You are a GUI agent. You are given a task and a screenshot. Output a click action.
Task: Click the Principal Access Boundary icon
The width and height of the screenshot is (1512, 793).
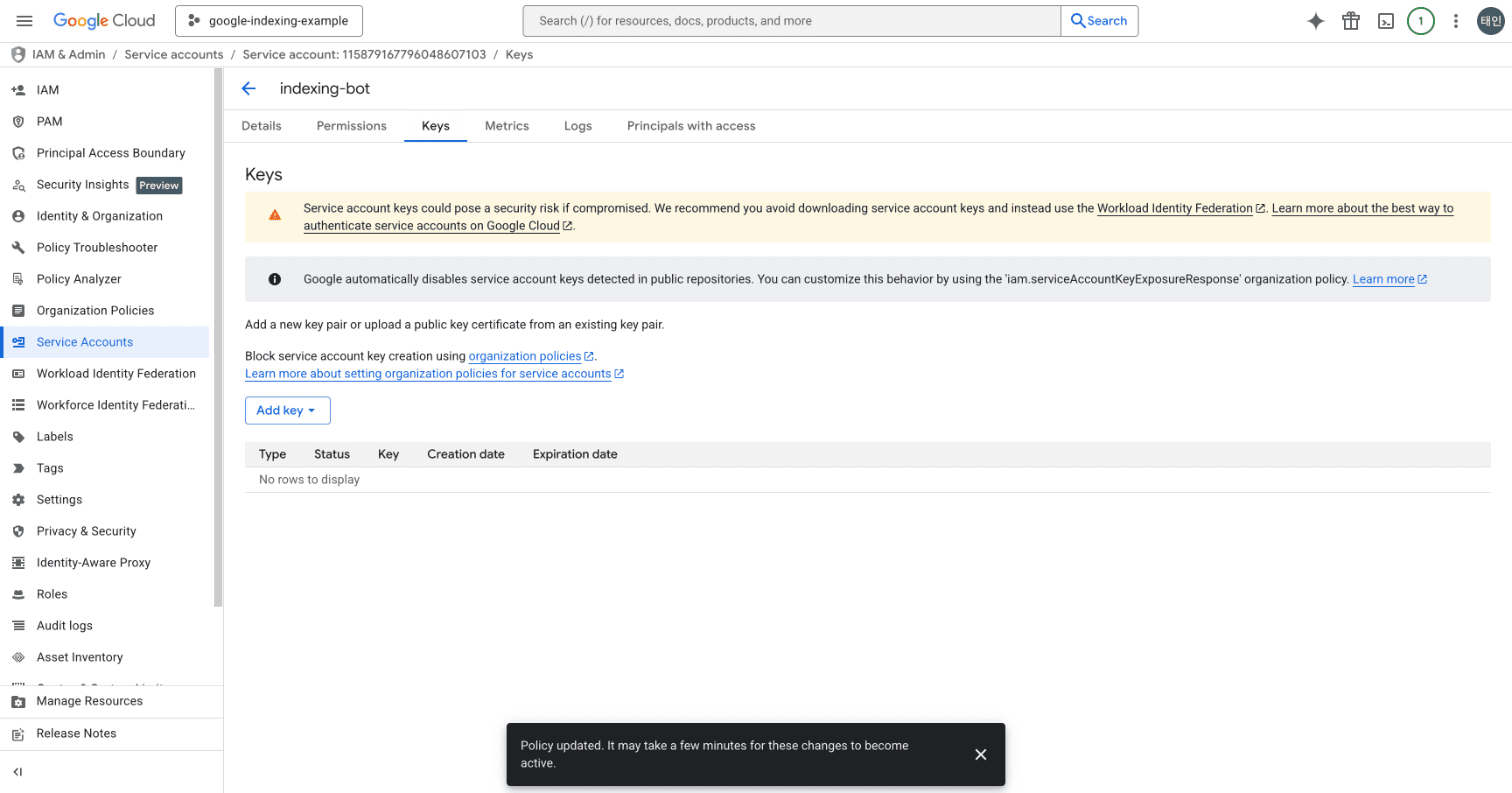pyautogui.click(x=18, y=153)
